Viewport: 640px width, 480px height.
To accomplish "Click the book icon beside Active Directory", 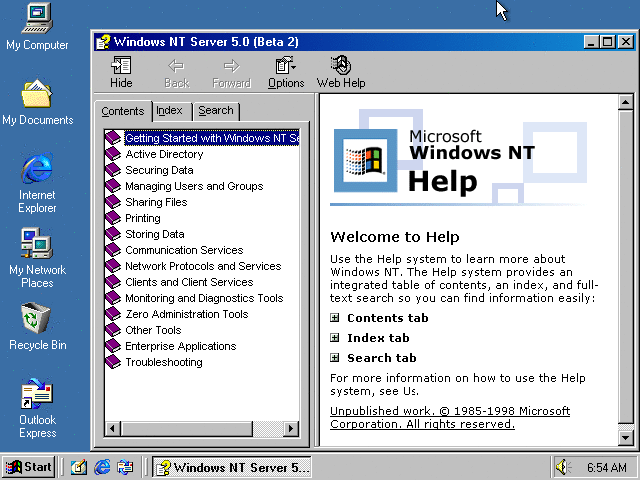I will point(113,154).
